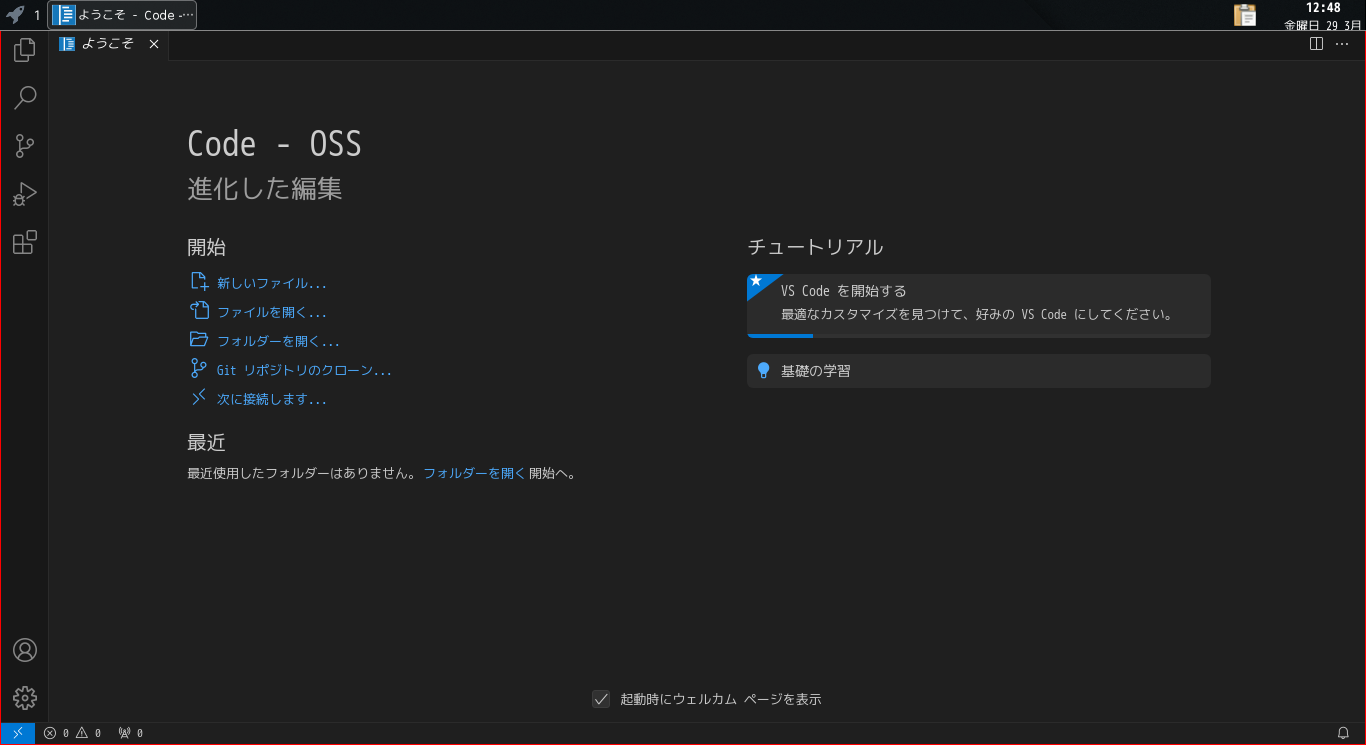
Task: Open the Run and Debug view icon
Action: [x=25, y=194]
